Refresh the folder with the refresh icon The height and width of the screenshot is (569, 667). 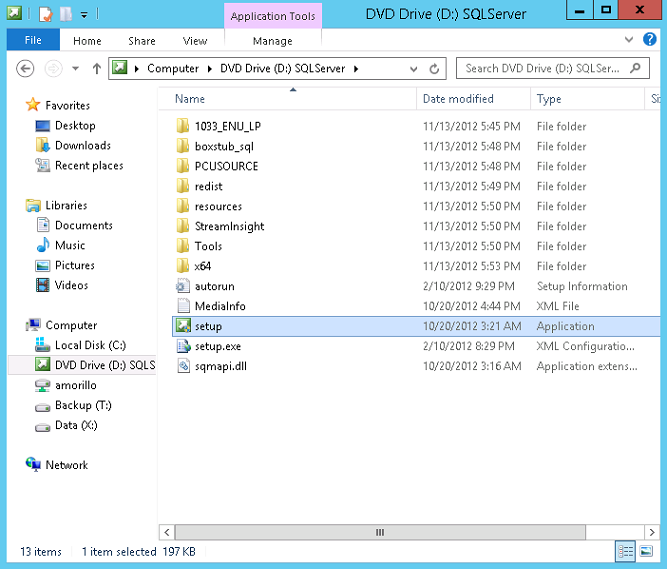click(x=434, y=68)
